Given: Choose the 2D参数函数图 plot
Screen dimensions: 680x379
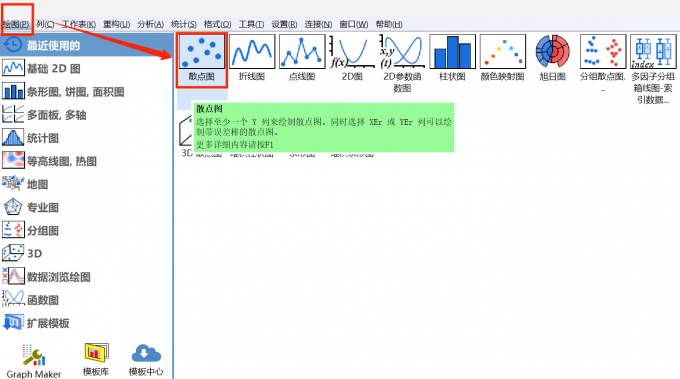Looking at the screenshot, I should [402, 64].
